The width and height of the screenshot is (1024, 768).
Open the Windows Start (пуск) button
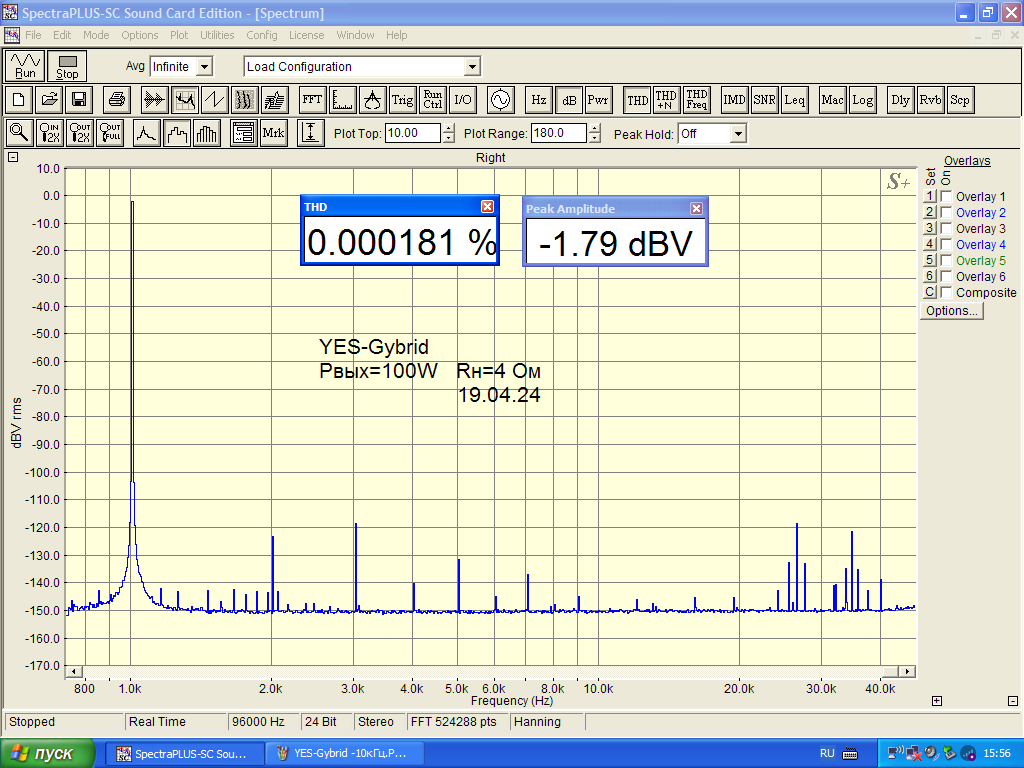click(46, 754)
